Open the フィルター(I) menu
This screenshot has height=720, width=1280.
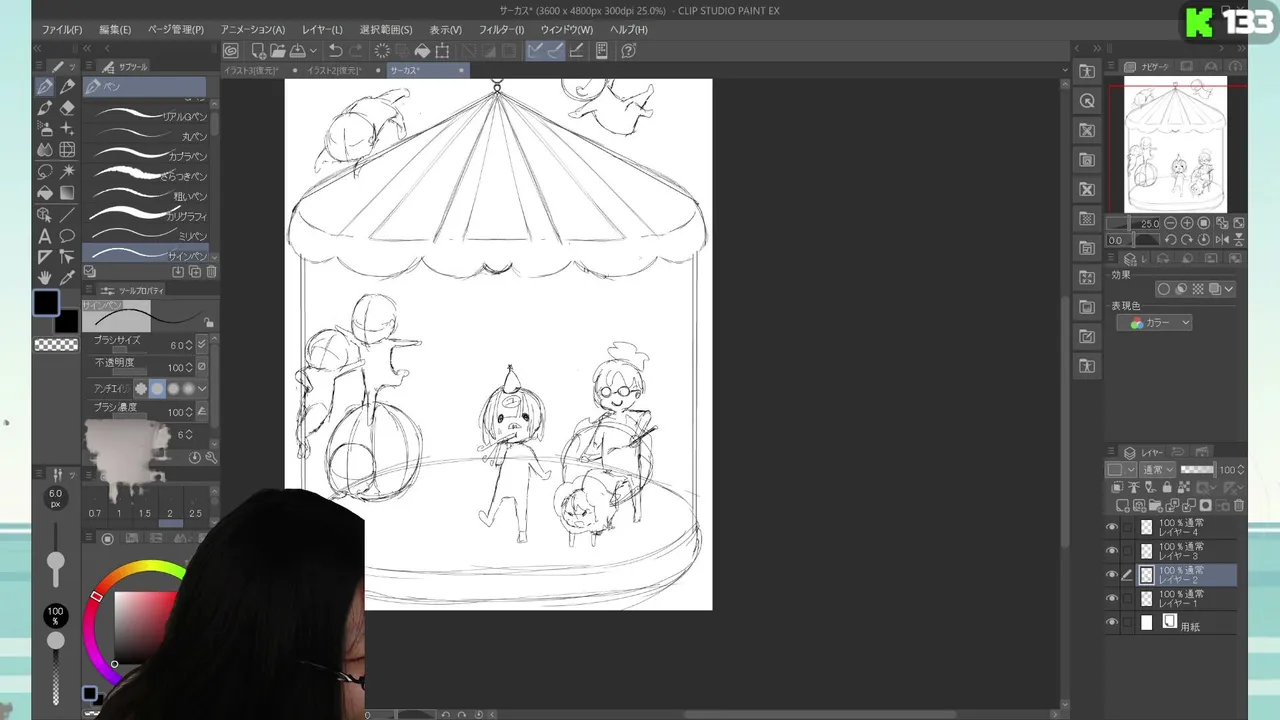[x=501, y=30]
